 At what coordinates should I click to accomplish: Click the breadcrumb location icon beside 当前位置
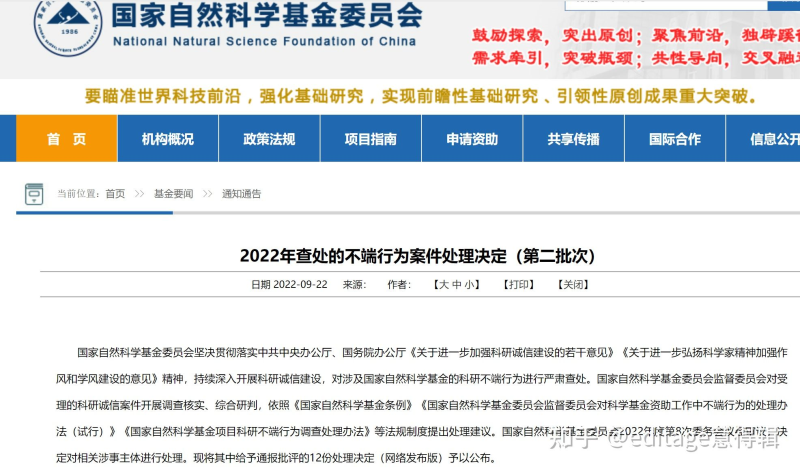[33, 193]
